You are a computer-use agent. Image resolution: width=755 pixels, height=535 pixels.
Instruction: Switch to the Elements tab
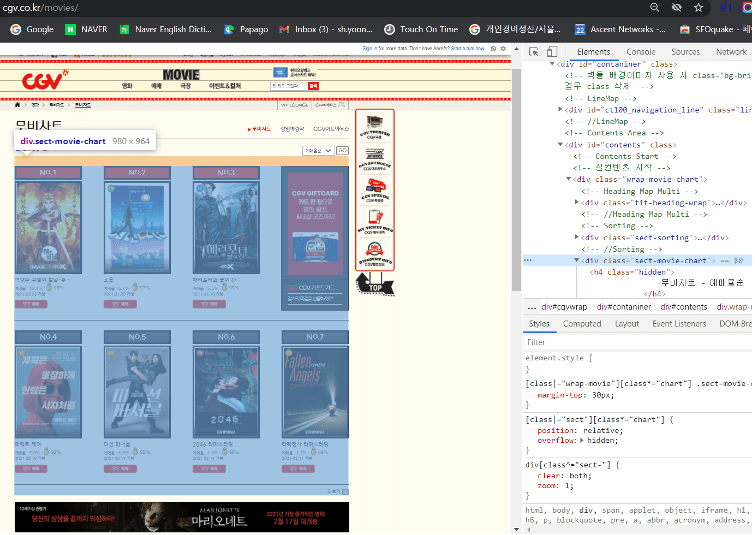pos(593,52)
